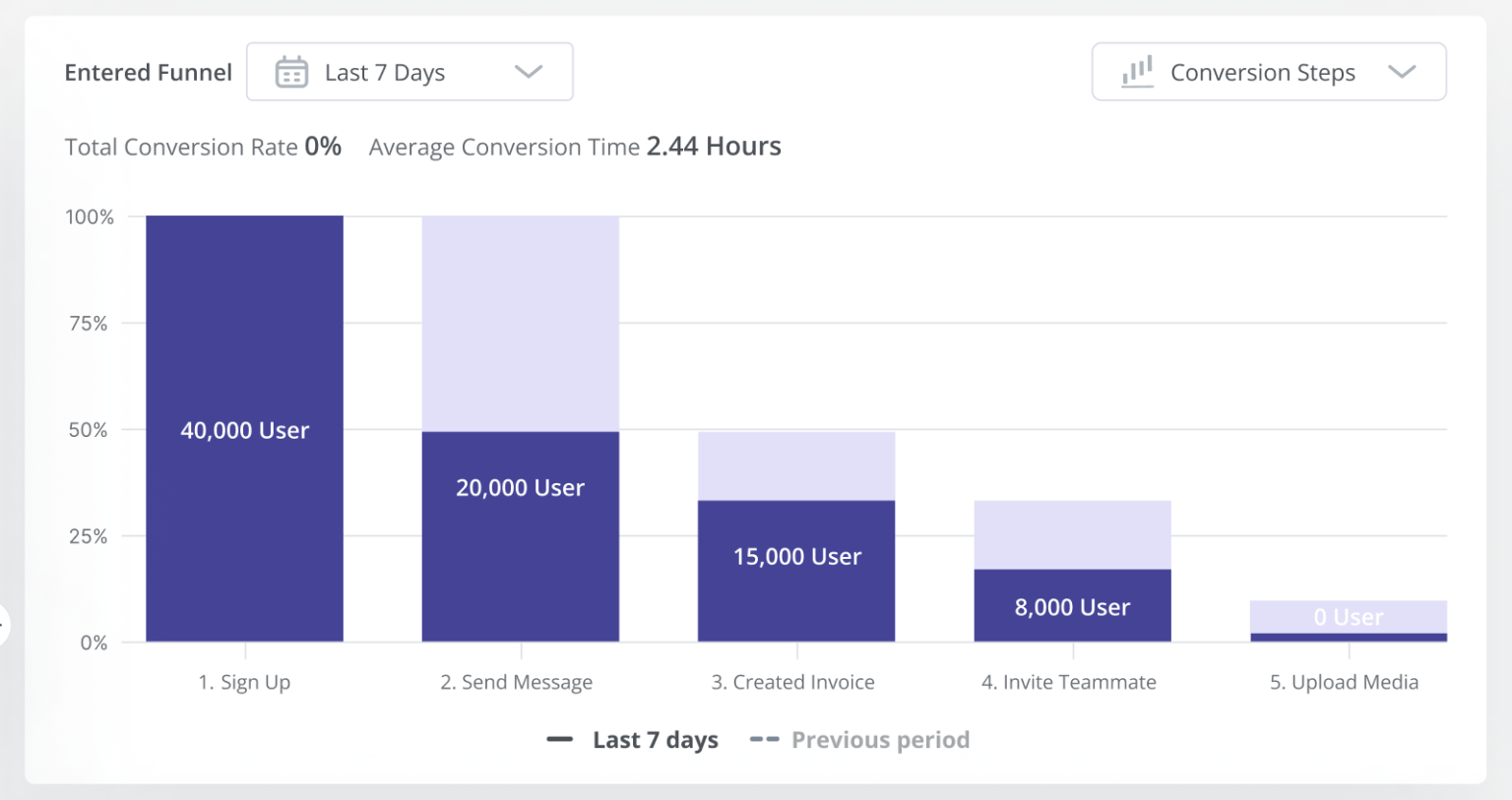Toggle the Previous period legend item
This screenshot has width=1512, height=800.
click(x=857, y=739)
